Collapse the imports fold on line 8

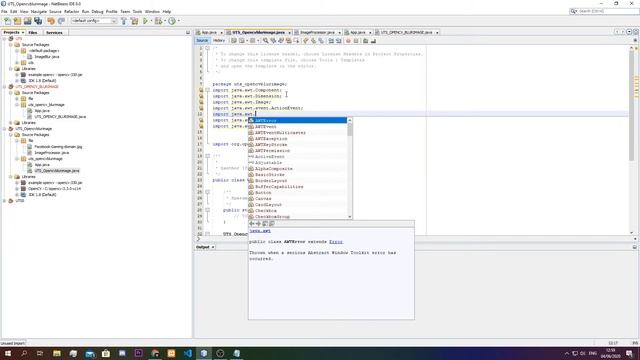207,90
